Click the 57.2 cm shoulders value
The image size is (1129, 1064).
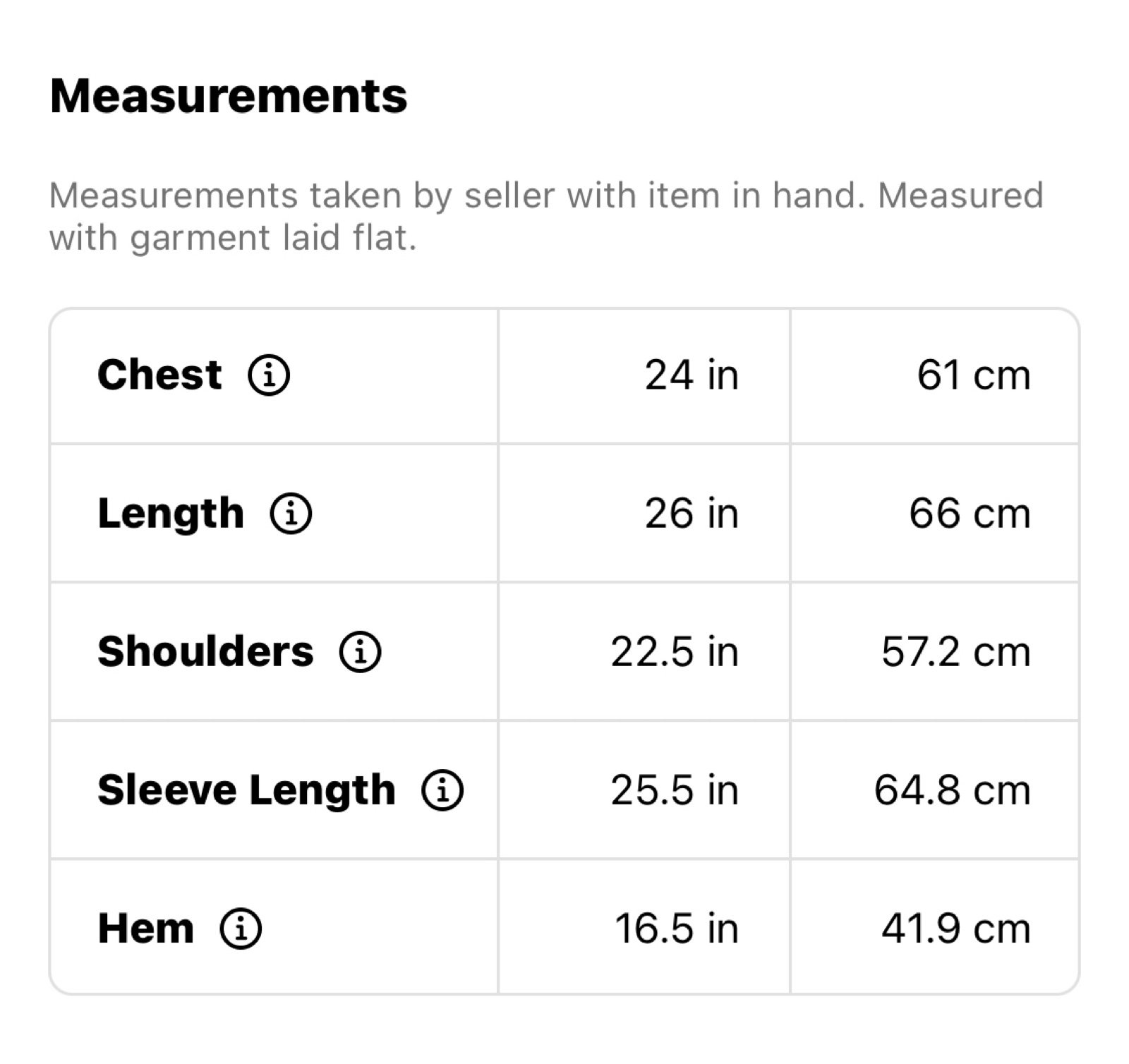(x=956, y=651)
